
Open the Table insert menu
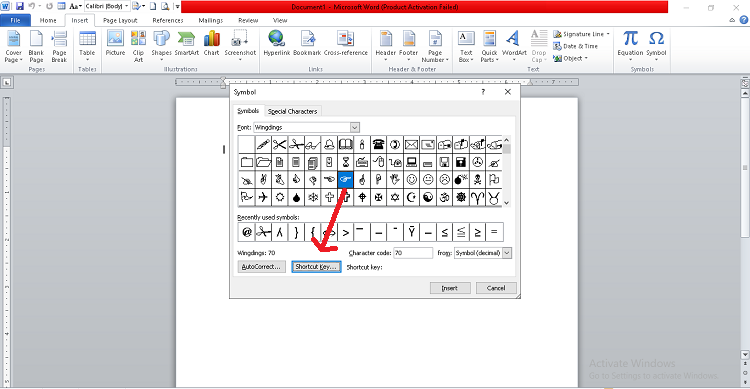pyautogui.click(x=87, y=46)
